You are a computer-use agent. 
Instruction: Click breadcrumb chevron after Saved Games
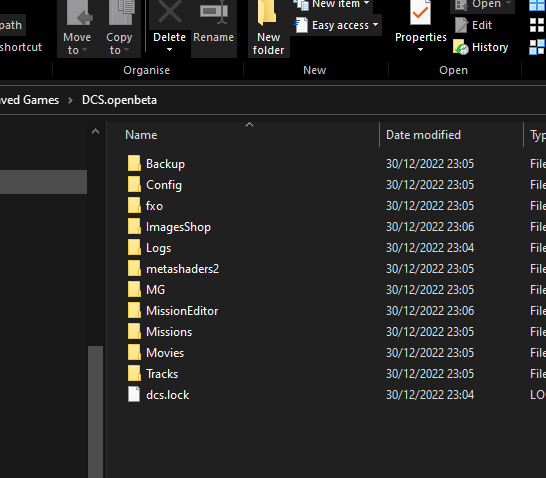pos(70,100)
